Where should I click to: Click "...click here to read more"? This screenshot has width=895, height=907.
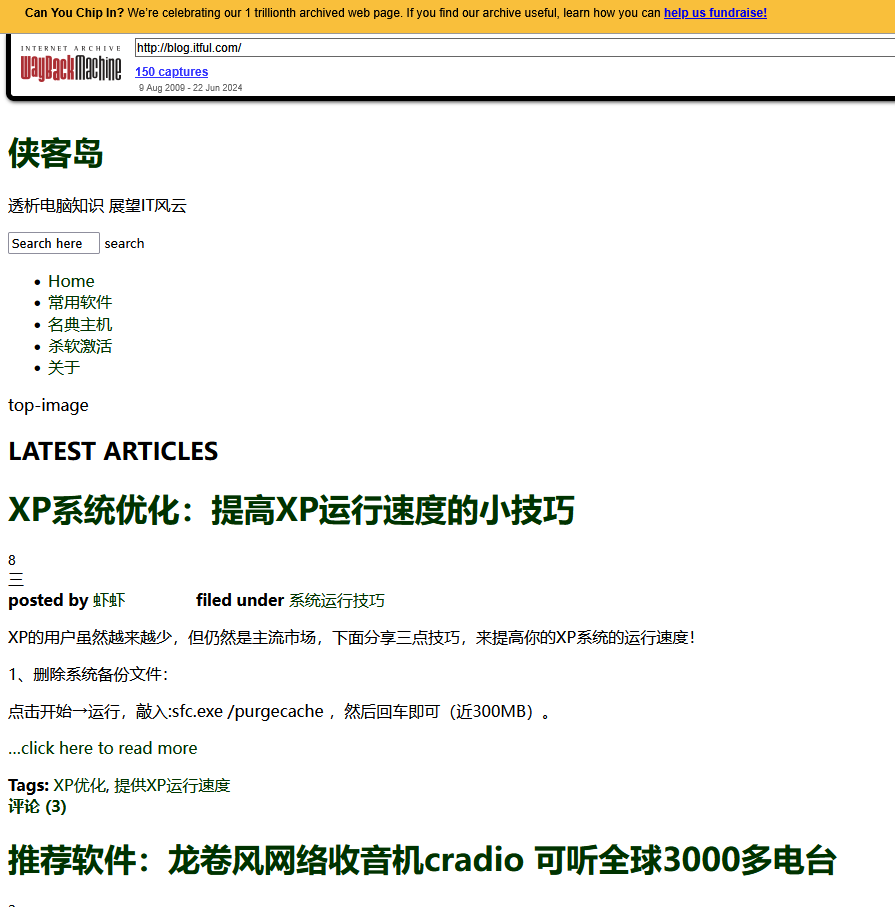pos(103,748)
